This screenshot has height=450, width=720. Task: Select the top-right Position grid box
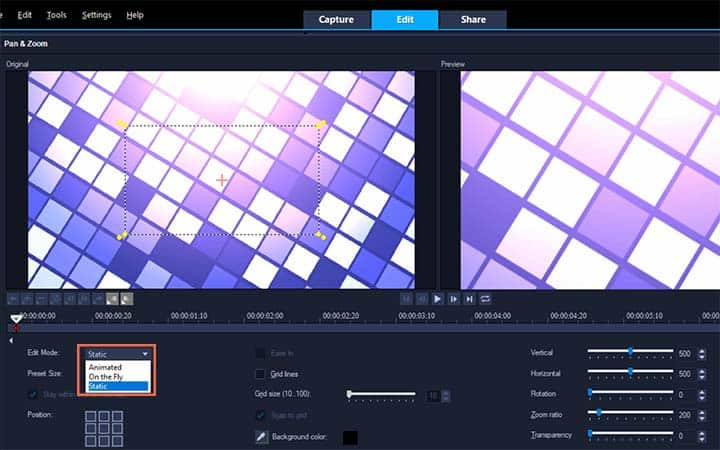pyautogui.click(x=118, y=416)
